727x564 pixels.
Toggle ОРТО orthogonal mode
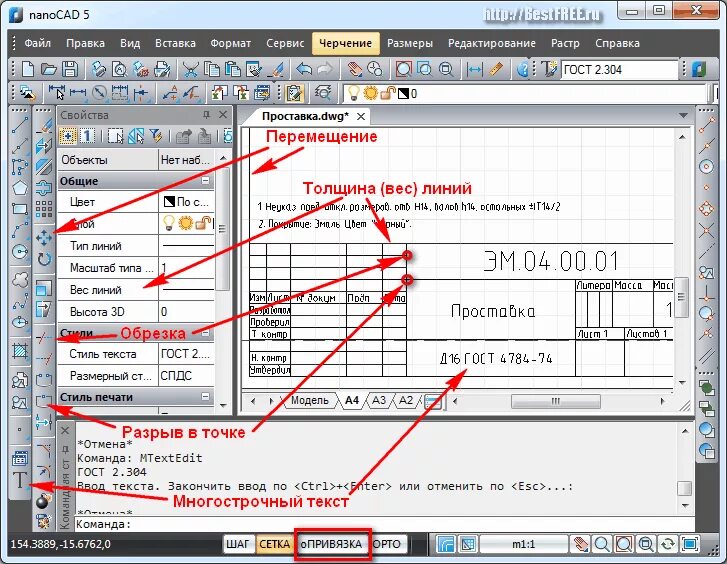387,544
